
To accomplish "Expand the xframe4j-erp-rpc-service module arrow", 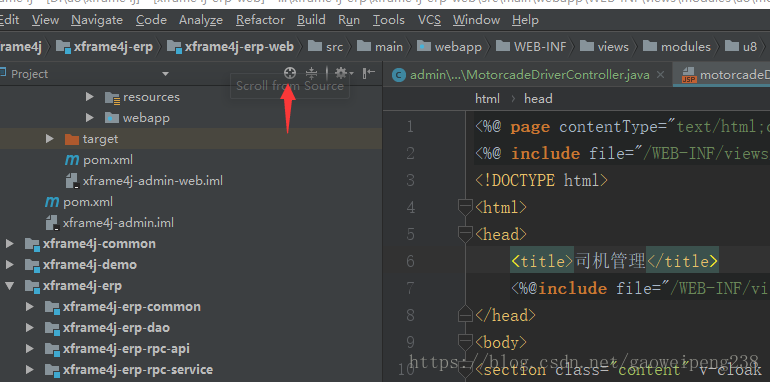I will [29, 370].
